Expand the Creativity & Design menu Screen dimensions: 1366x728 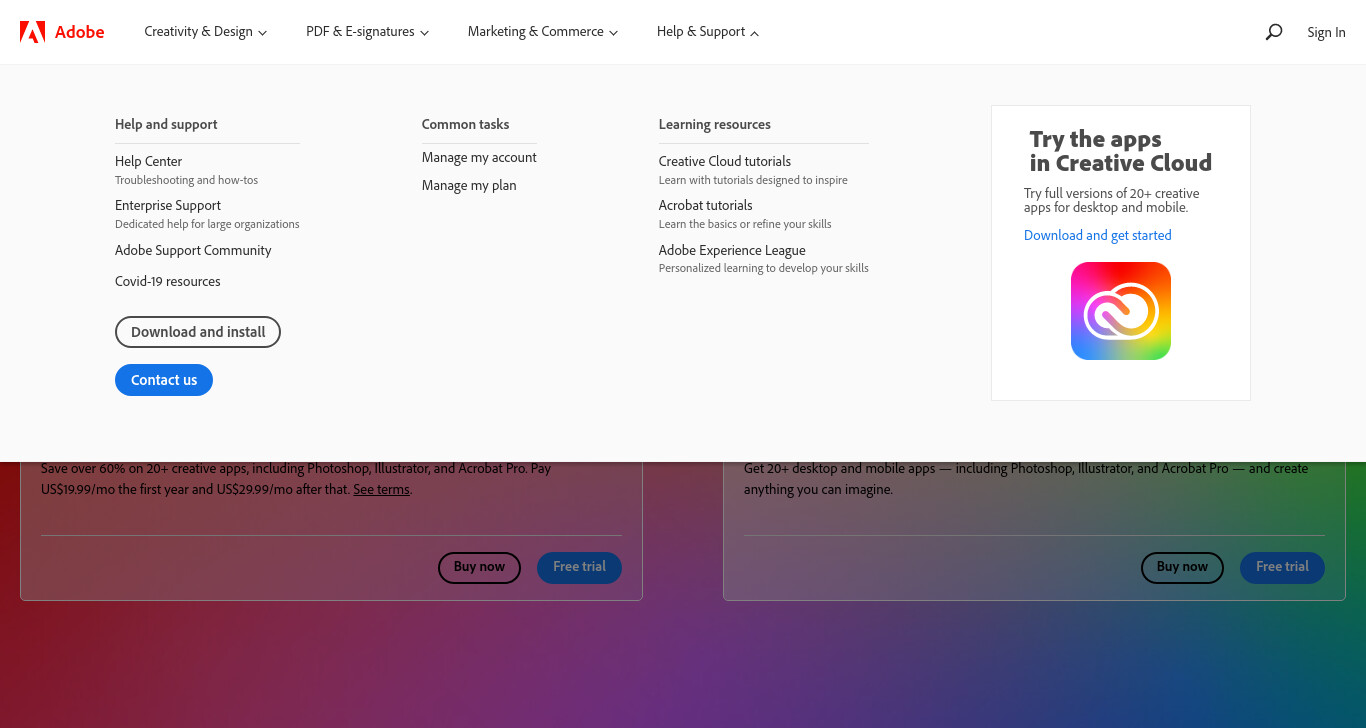[x=205, y=32]
